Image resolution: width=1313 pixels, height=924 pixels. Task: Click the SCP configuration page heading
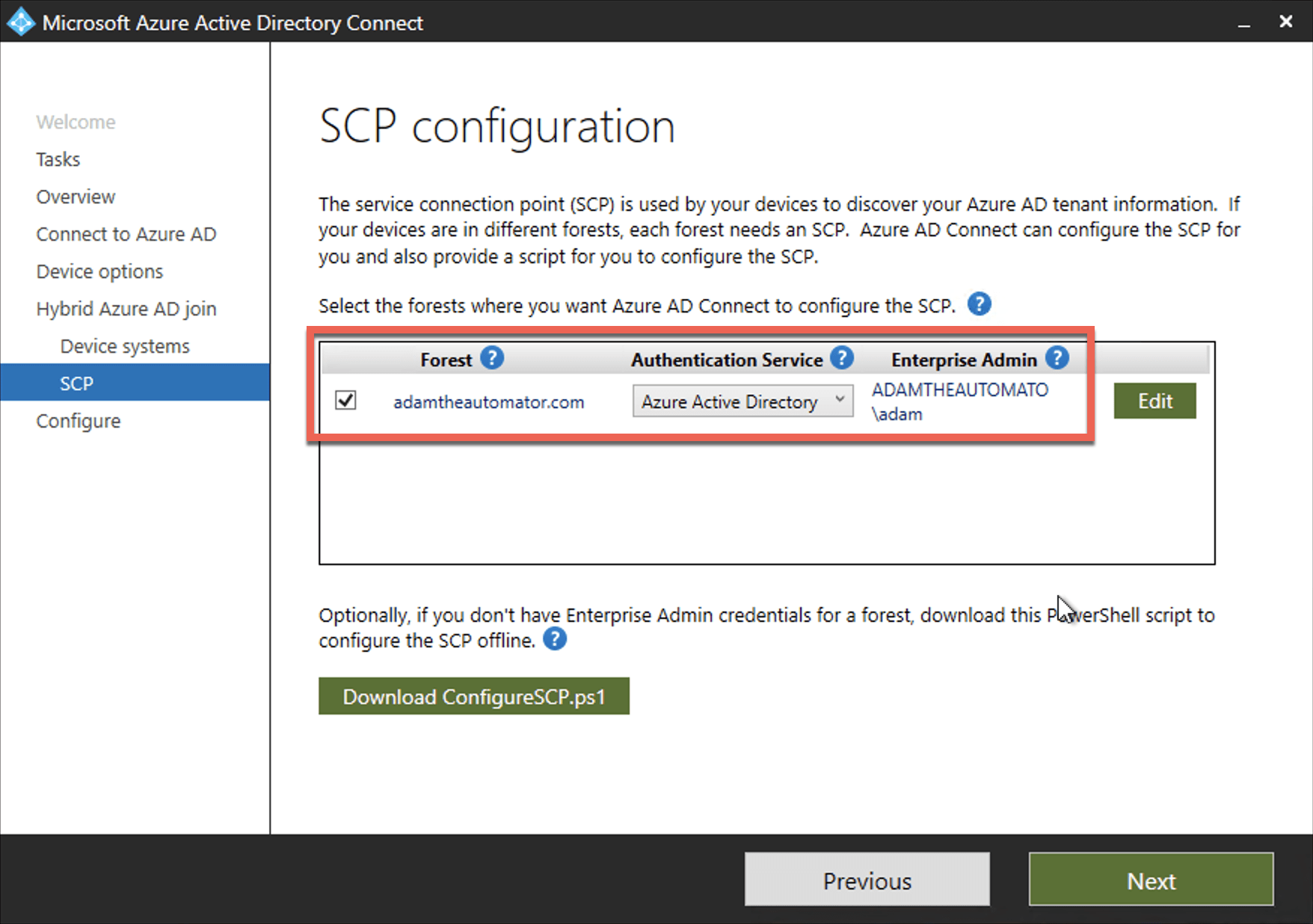(x=497, y=126)
